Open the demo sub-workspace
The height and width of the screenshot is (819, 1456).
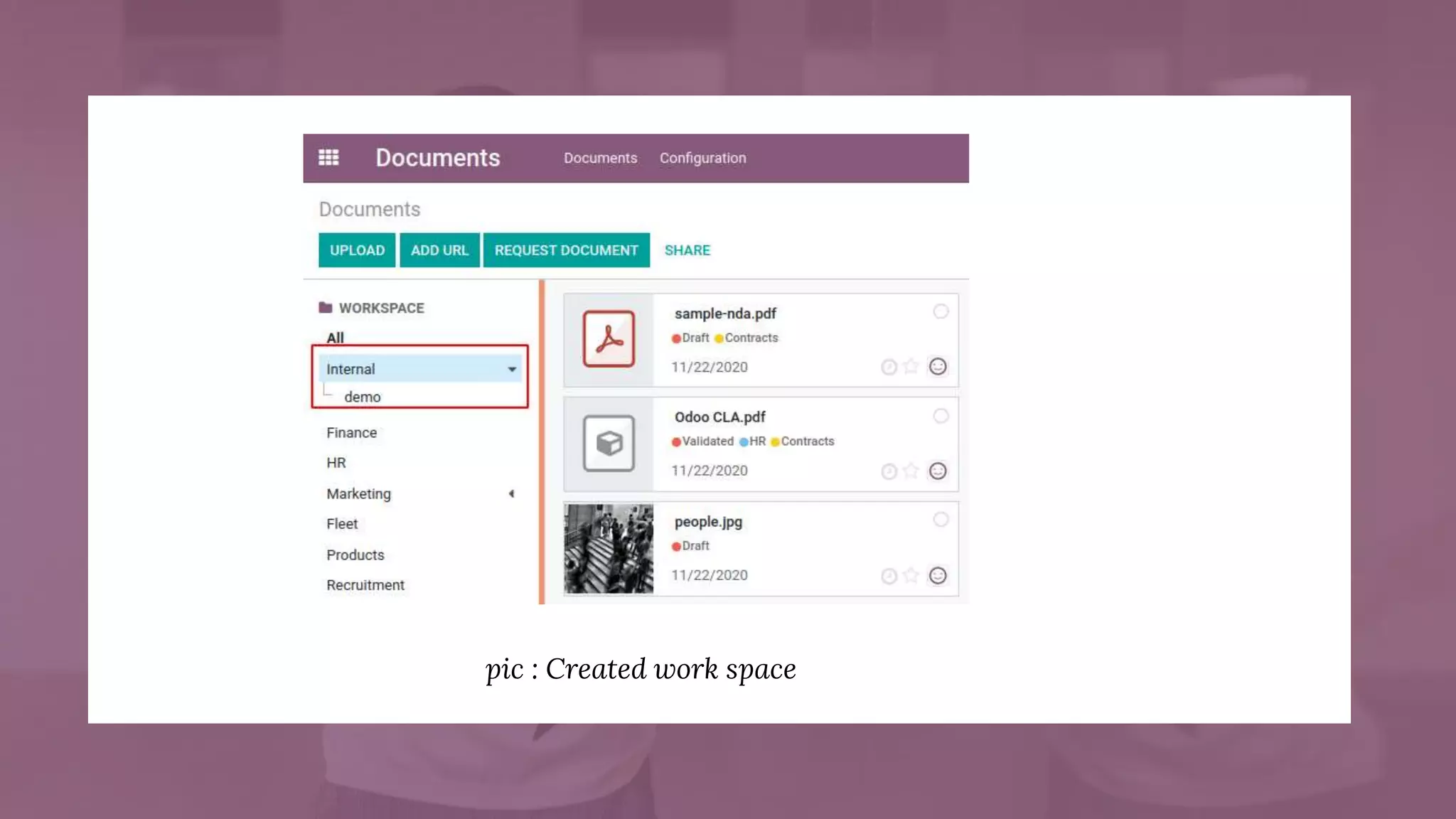click(x=363, y=397)
